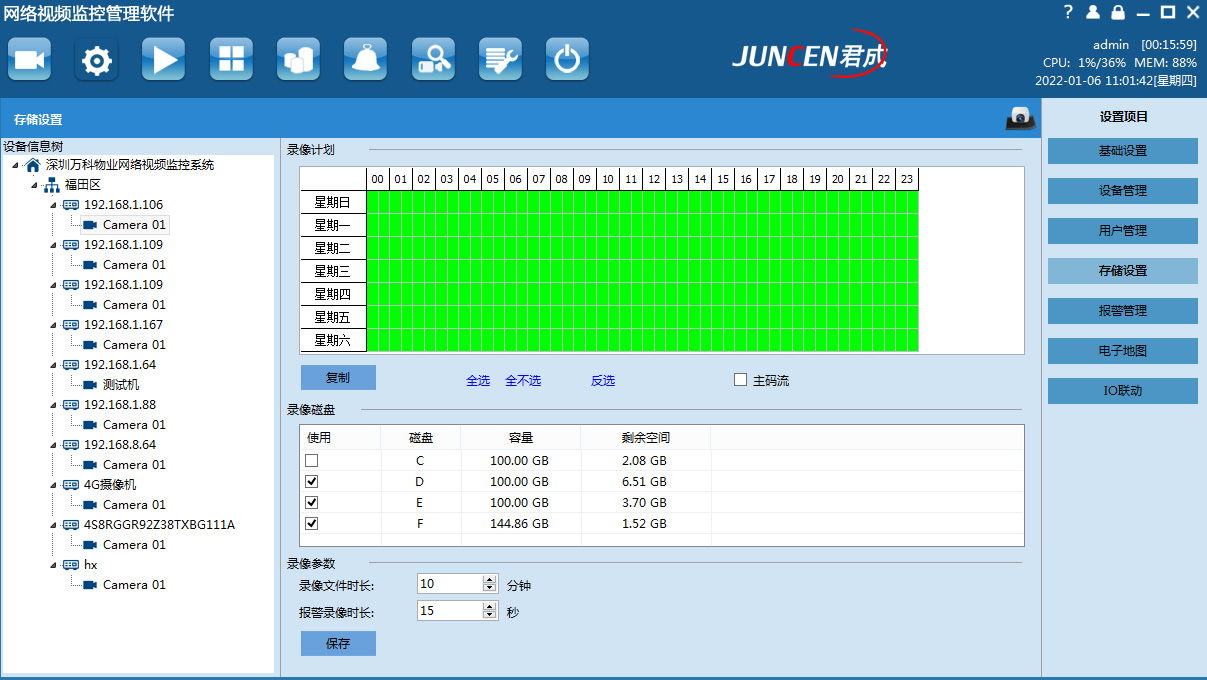This screenshot has width=1207, height=680.
Task: Decrease the 录像文件时长 value with down arrow
Action: pyautogui.click(x=490, y=588)
